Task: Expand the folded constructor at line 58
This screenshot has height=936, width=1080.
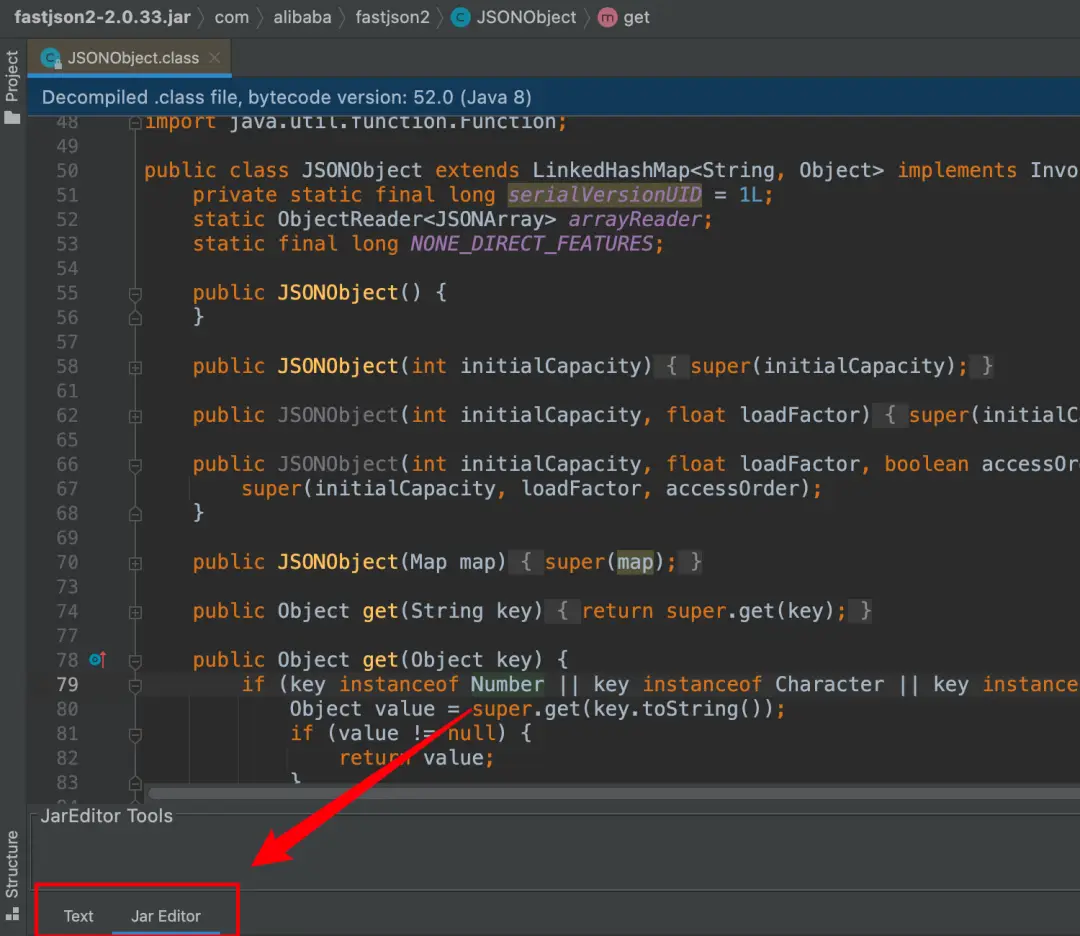Action: (x=135, y=368)
